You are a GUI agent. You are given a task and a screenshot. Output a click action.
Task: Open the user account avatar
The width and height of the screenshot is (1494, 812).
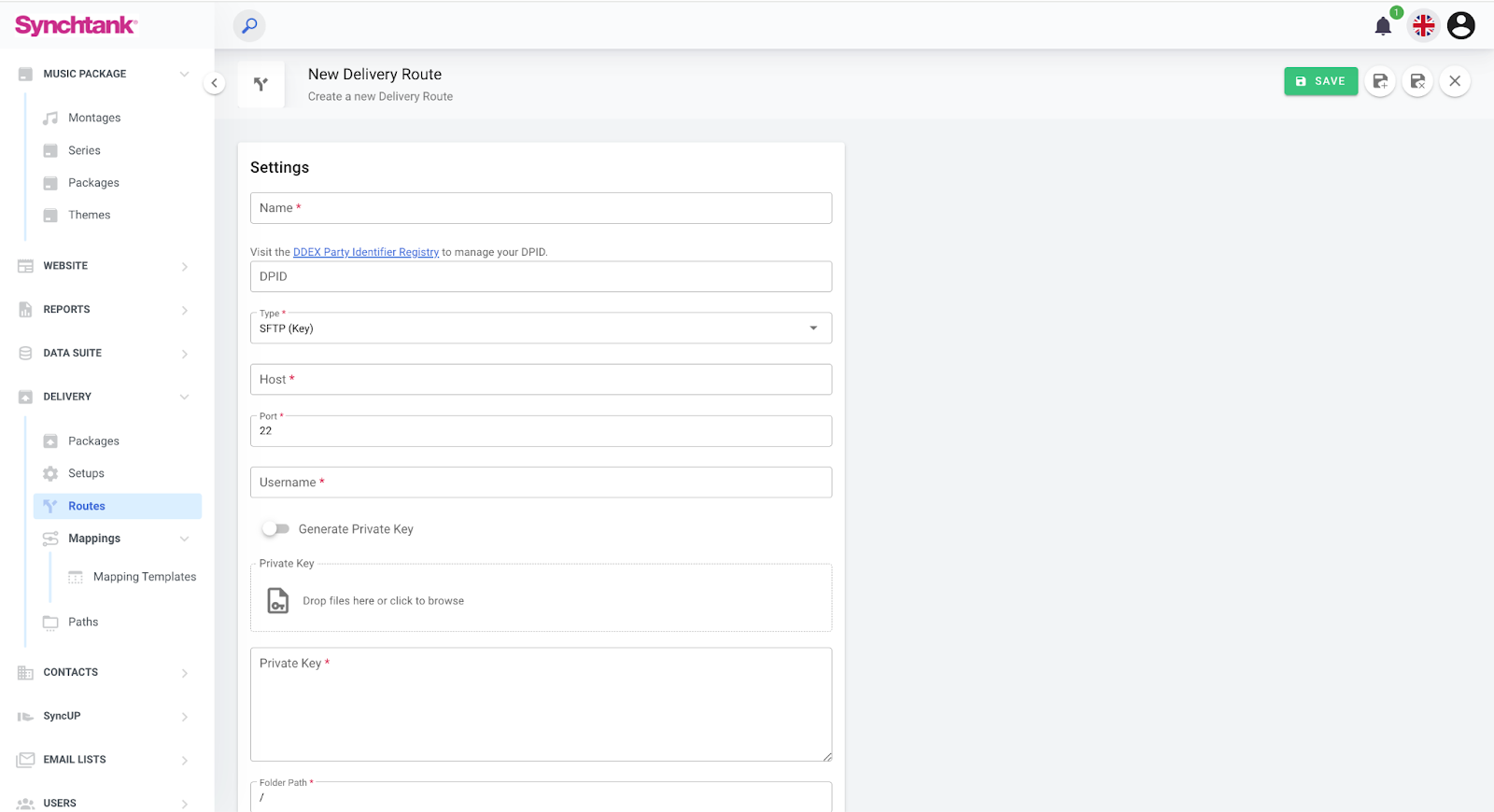[1460, 26]
